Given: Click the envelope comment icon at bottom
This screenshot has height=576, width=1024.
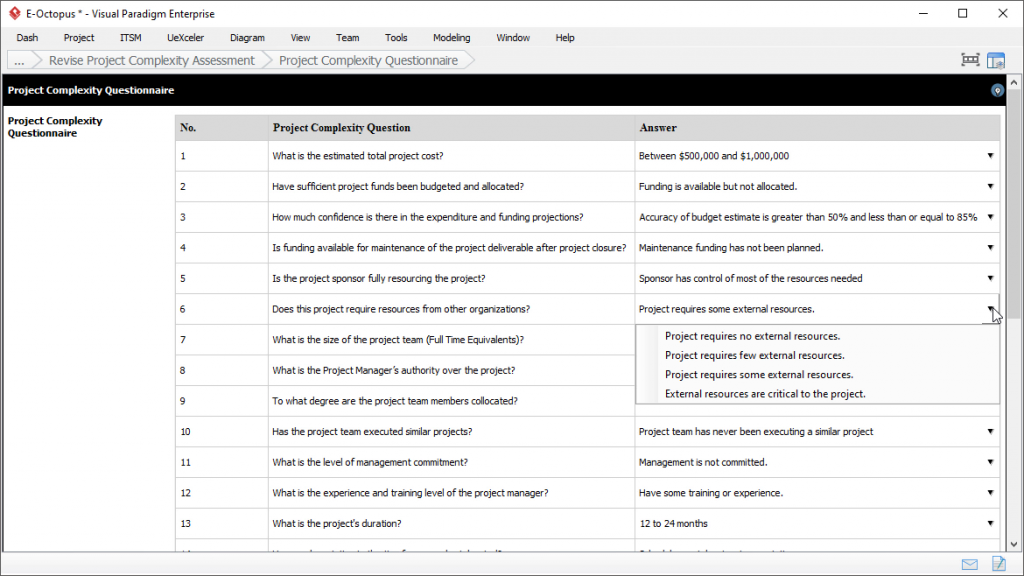Looking at the screenshot, I should (x=968, y=563).
